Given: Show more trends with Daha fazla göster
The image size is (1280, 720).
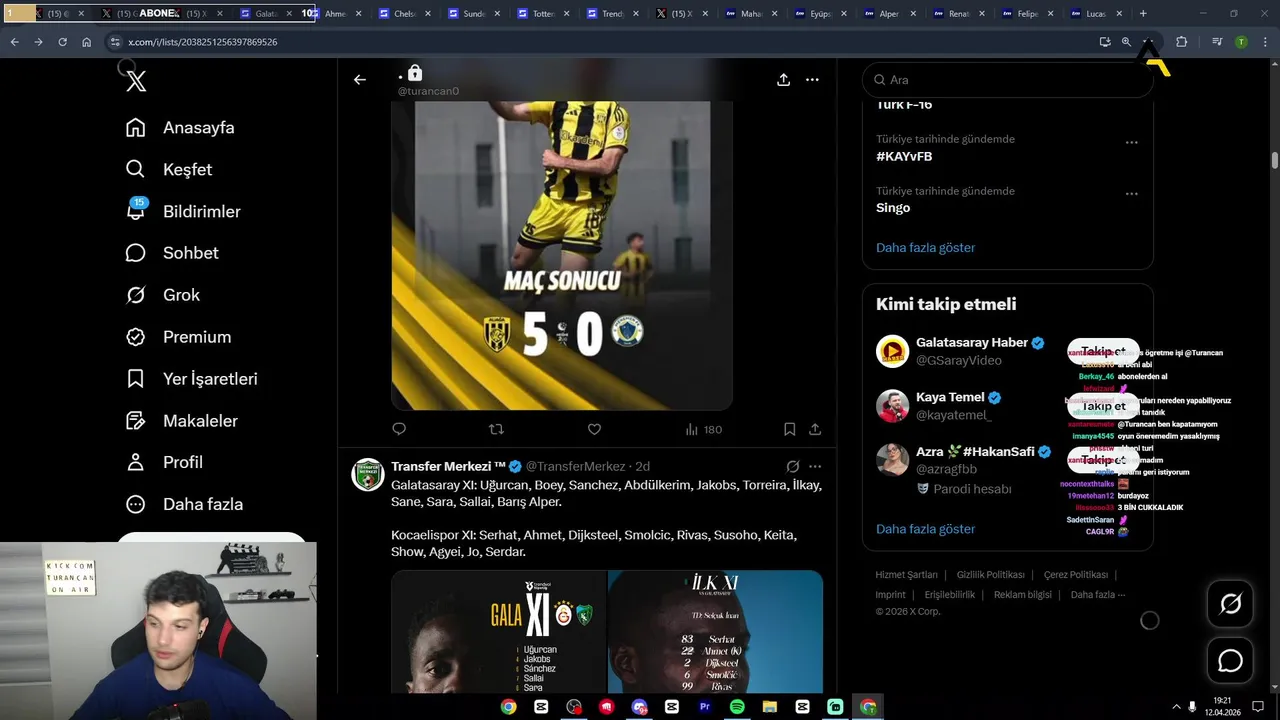Looking at the screenshot, I should click(x=925, y=248).
